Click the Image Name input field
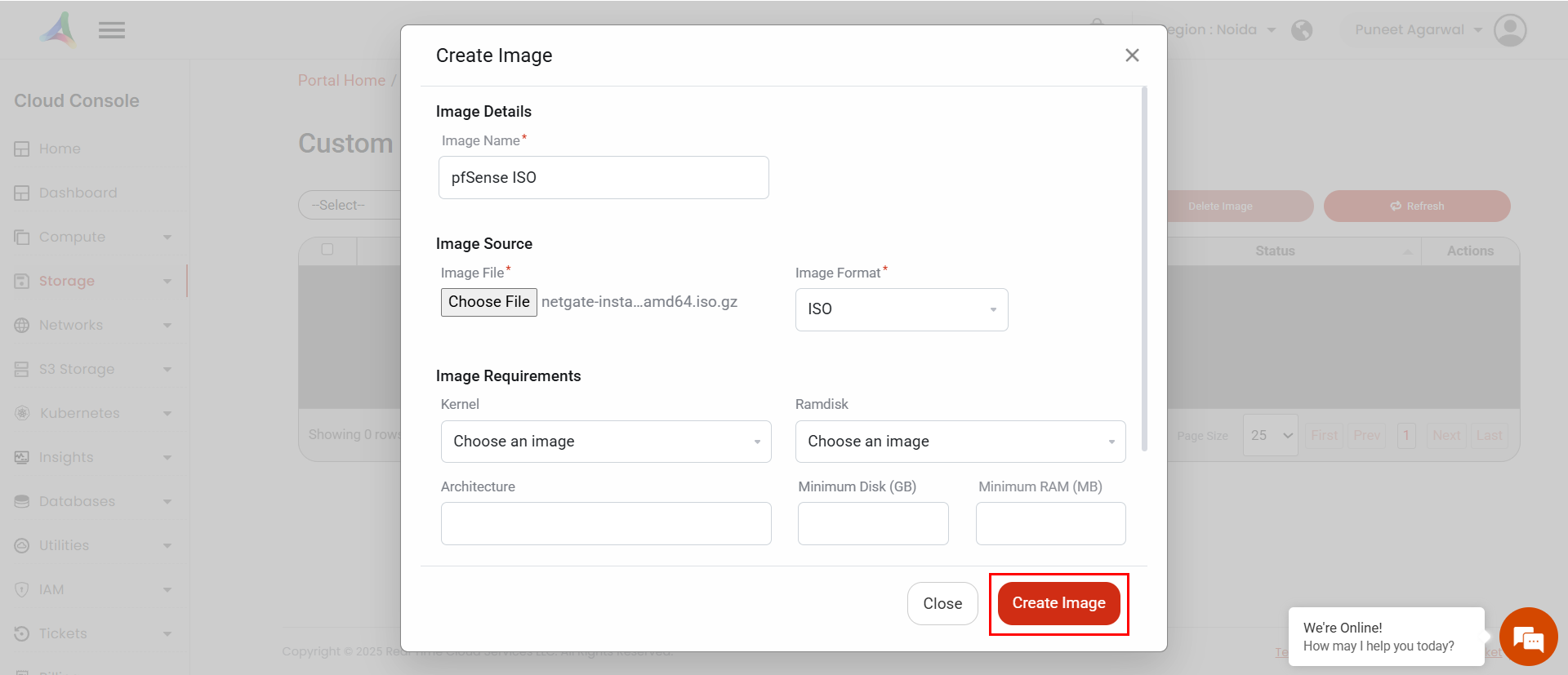Screen dimensions: 1568x675 (604, 178)
